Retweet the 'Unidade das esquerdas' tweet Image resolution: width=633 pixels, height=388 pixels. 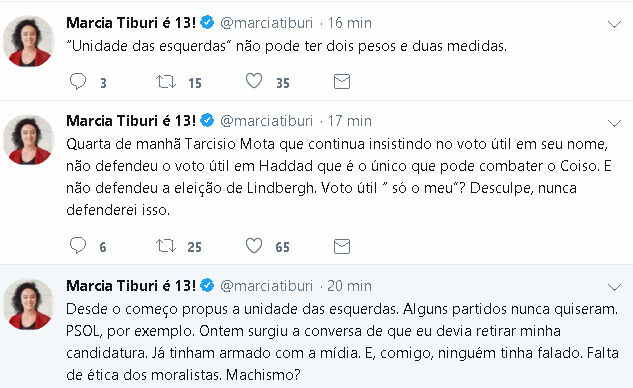[166, 82]
